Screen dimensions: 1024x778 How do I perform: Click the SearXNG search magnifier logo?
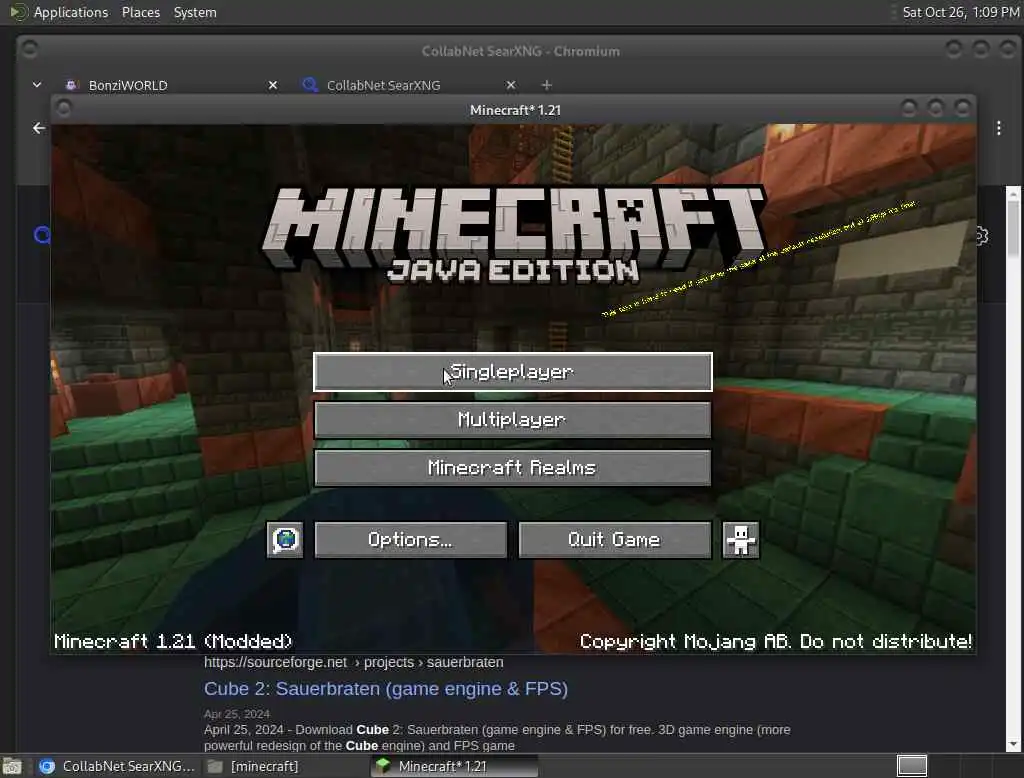[x=42, y=235]
